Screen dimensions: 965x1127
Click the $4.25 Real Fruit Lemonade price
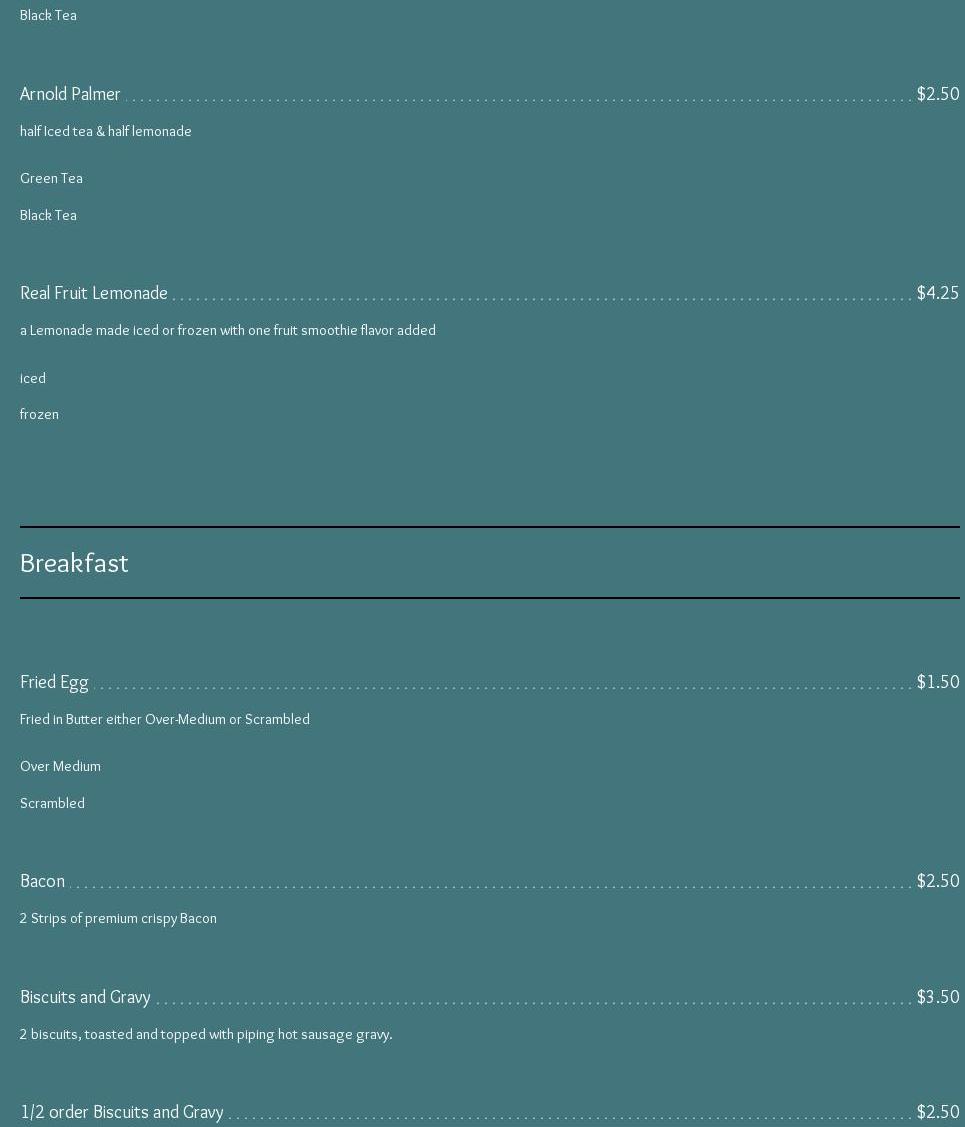937,293
